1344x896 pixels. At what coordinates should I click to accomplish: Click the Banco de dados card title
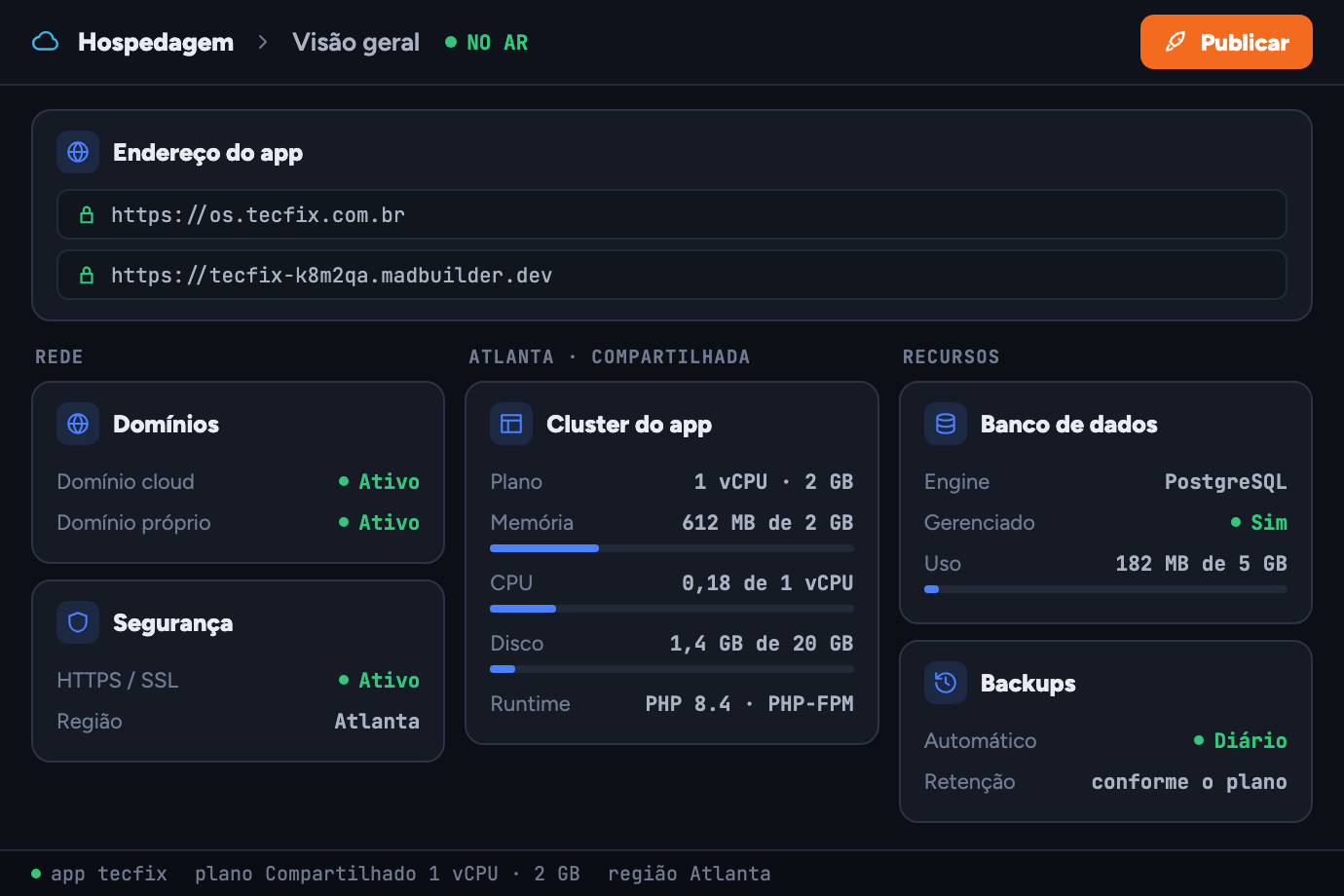[1069, 424]
